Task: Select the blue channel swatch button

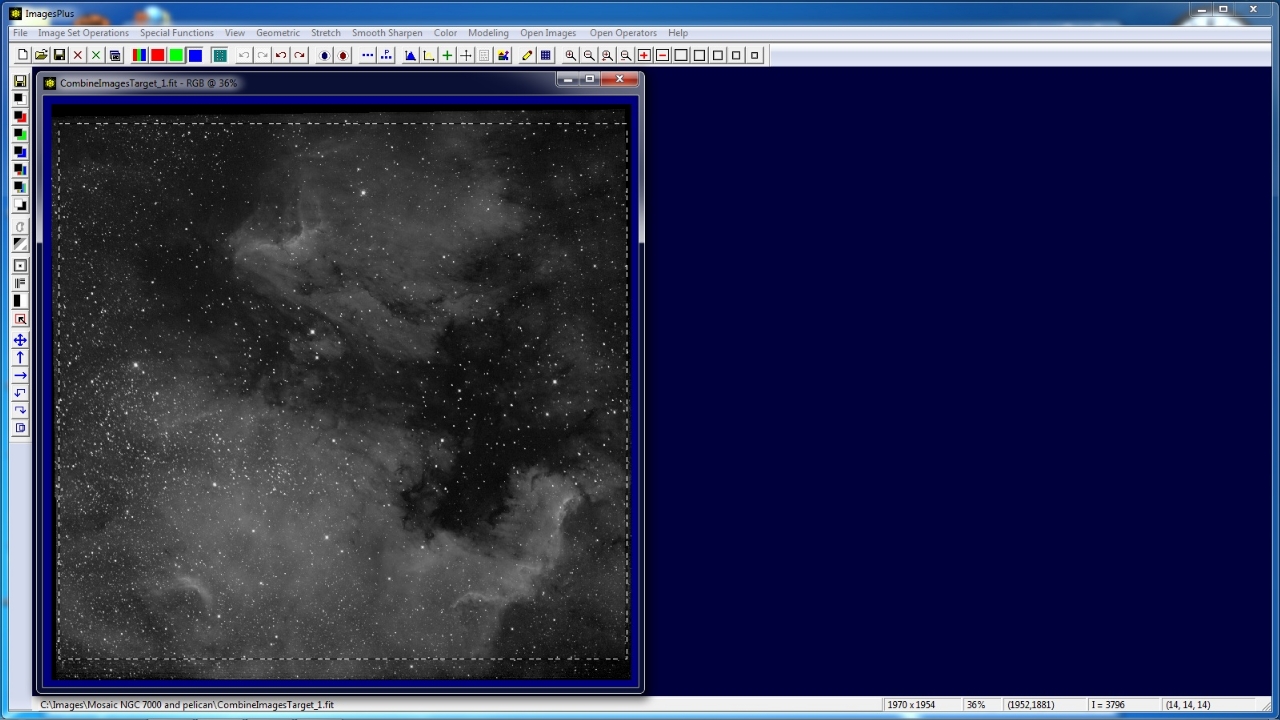Action: point(195,55)
